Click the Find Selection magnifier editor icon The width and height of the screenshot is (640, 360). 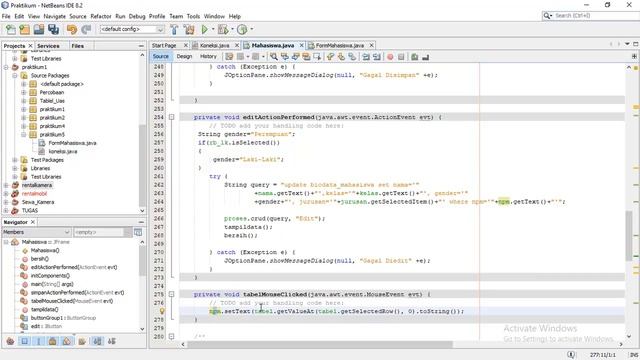[x=274, y=57]
